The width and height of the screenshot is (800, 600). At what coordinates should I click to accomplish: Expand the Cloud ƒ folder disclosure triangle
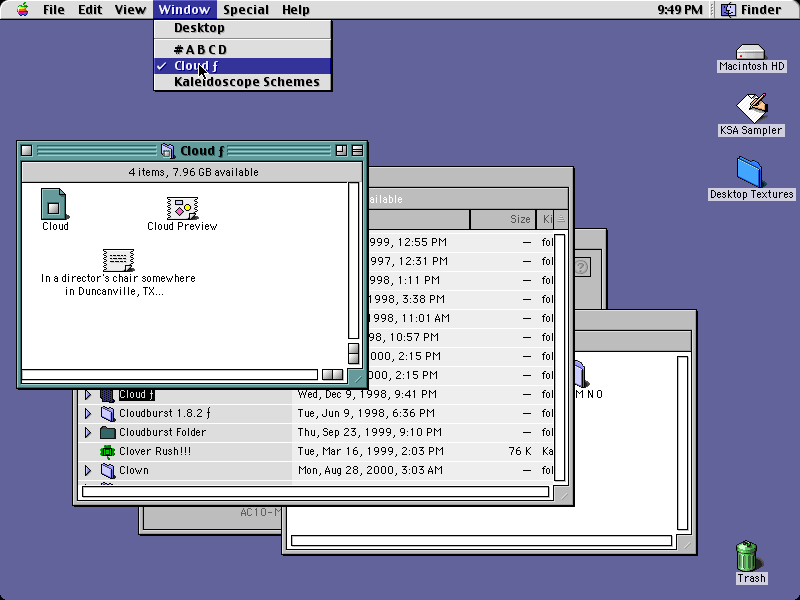[88, 394]
